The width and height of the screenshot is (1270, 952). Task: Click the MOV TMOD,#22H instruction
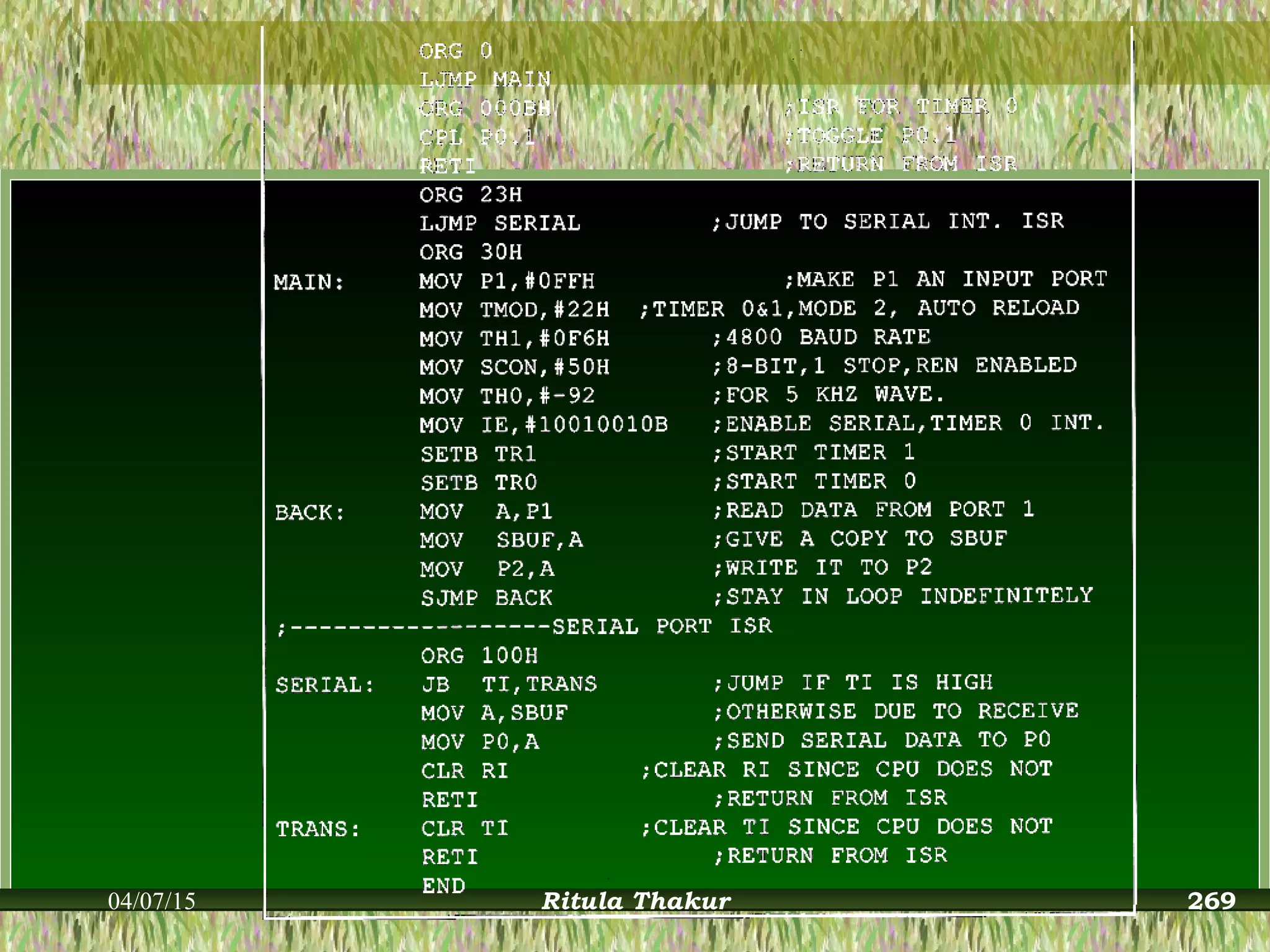[514, 309]
